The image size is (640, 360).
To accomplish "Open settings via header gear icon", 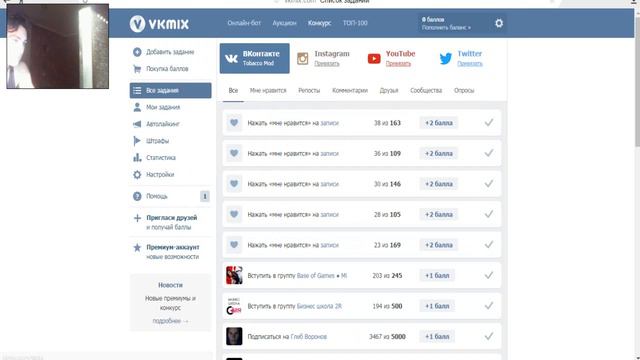I will [499, 23].
